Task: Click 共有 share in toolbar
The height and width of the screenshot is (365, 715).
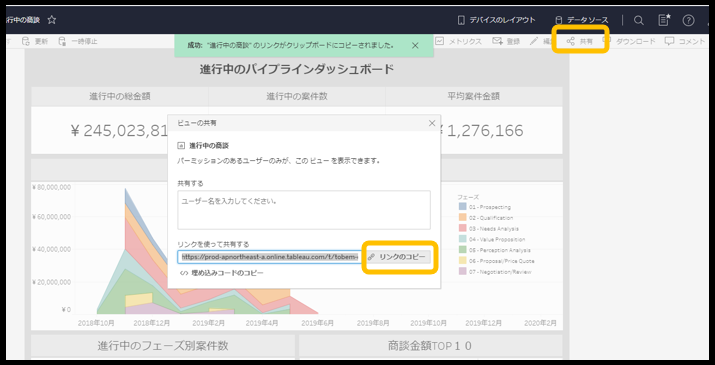Action: [x=580, y=41]
